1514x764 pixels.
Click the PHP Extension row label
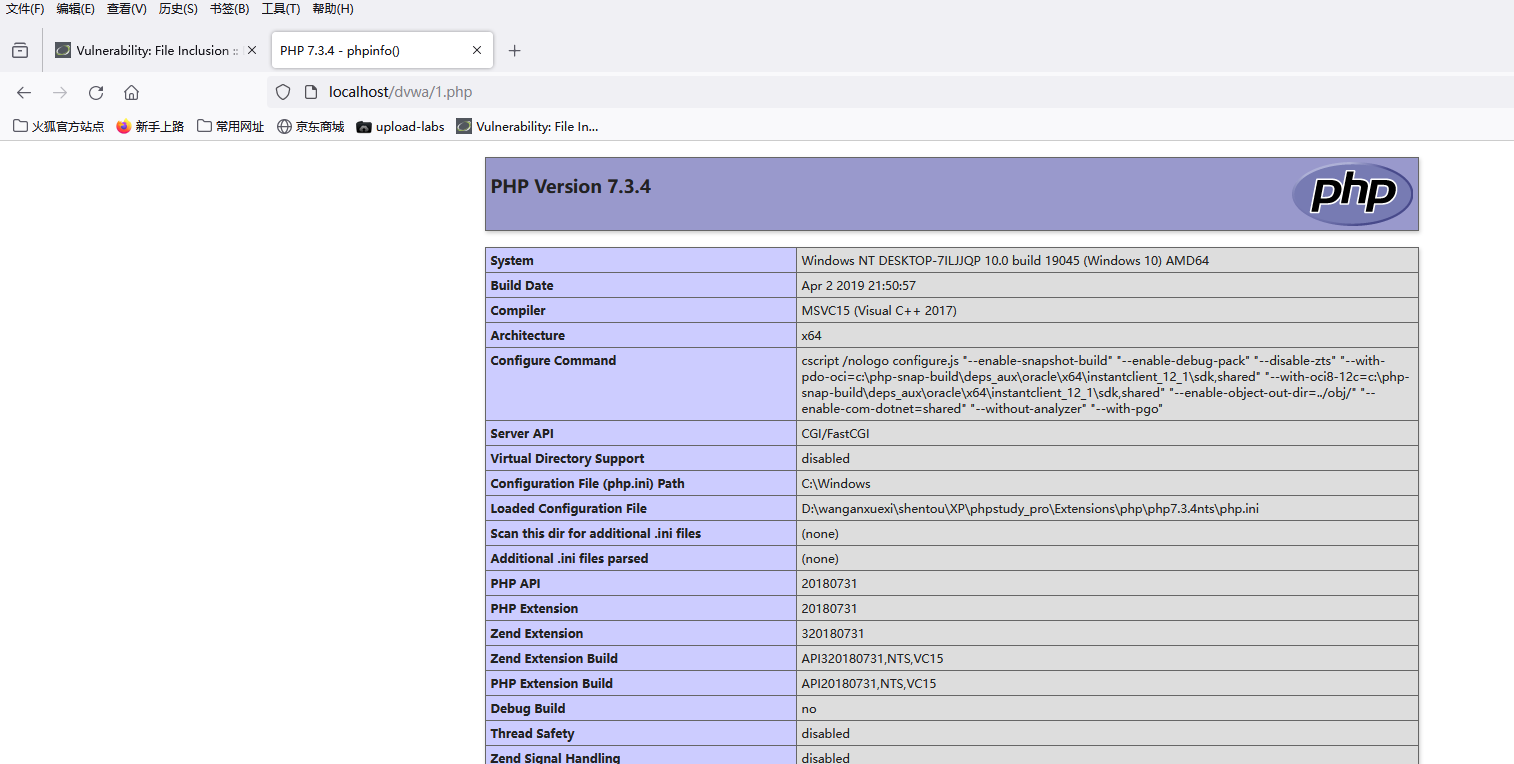tap(535, 609)
